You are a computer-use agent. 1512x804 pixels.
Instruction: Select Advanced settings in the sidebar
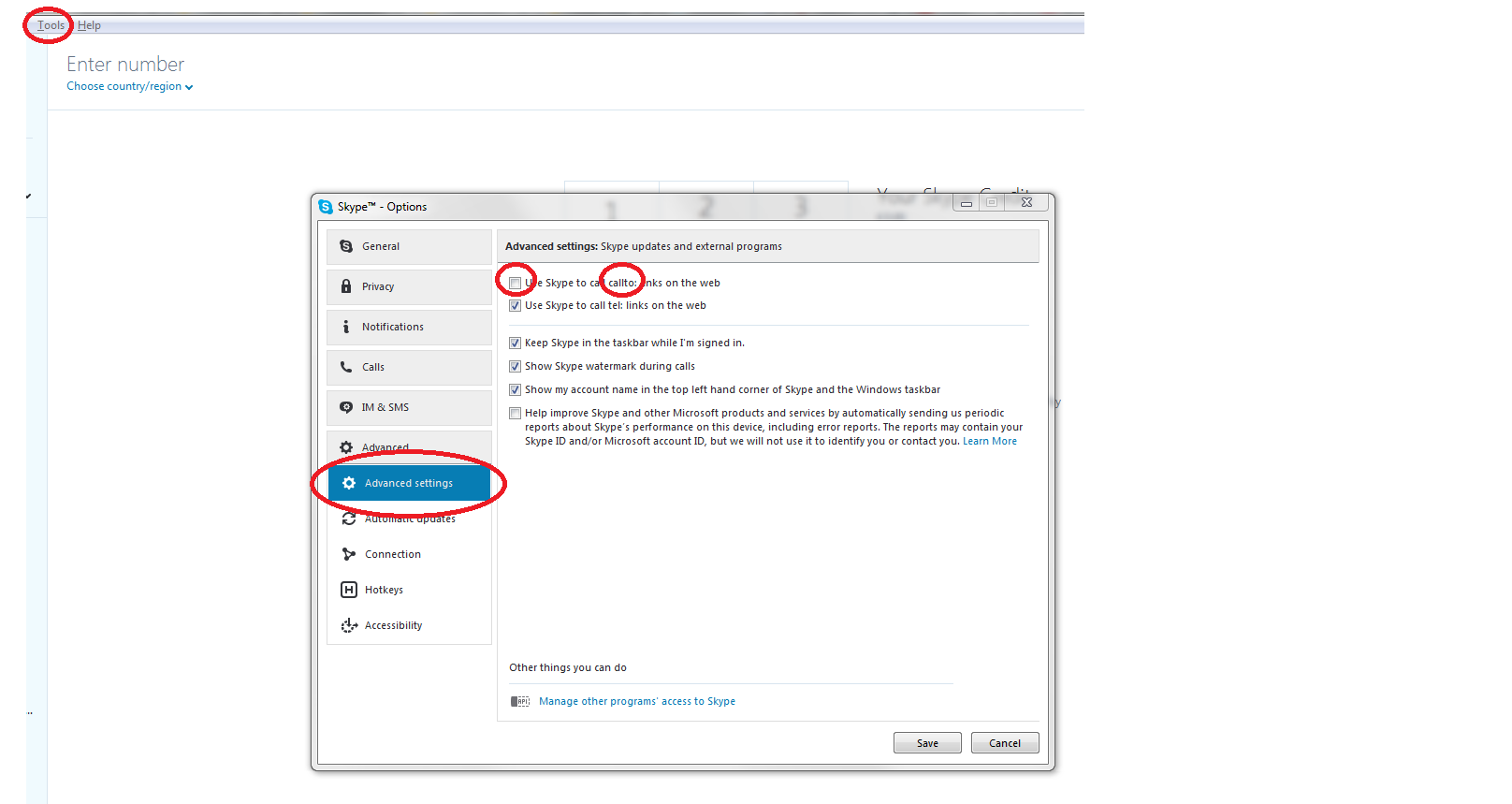(409, 483)
